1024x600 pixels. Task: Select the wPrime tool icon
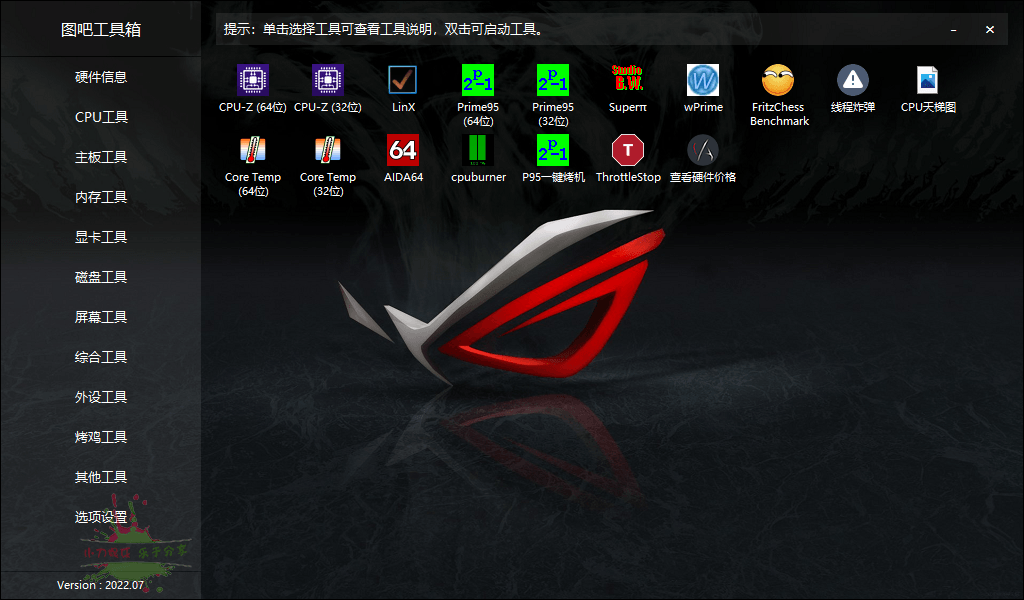click(703, 80)
